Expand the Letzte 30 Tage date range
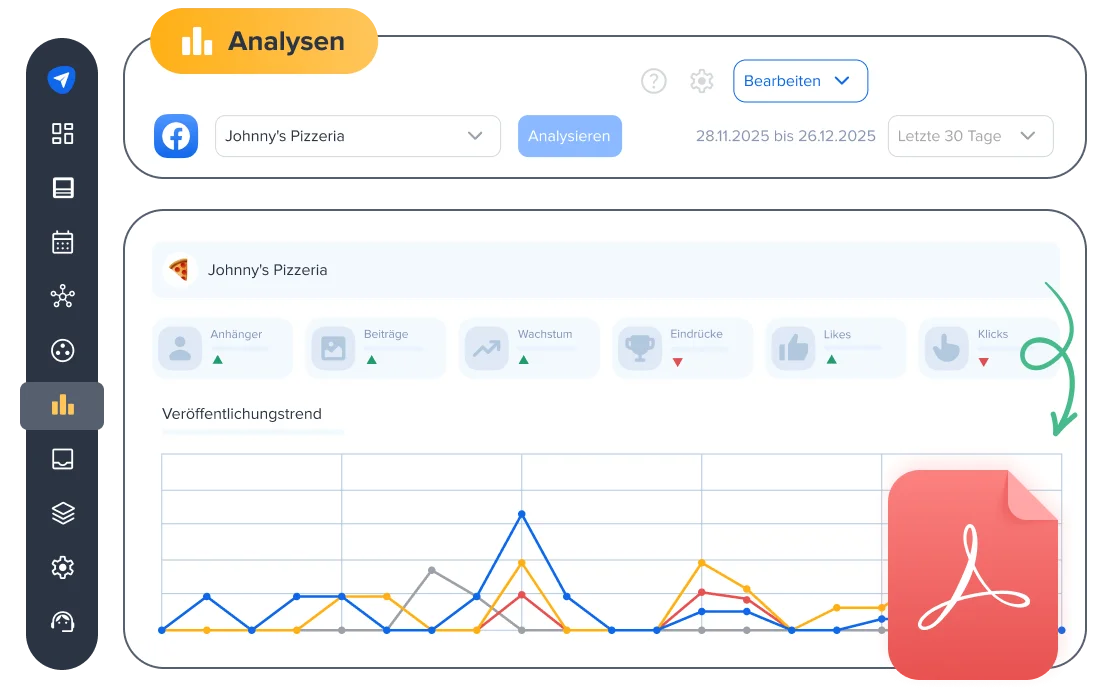 click(969, 136)
